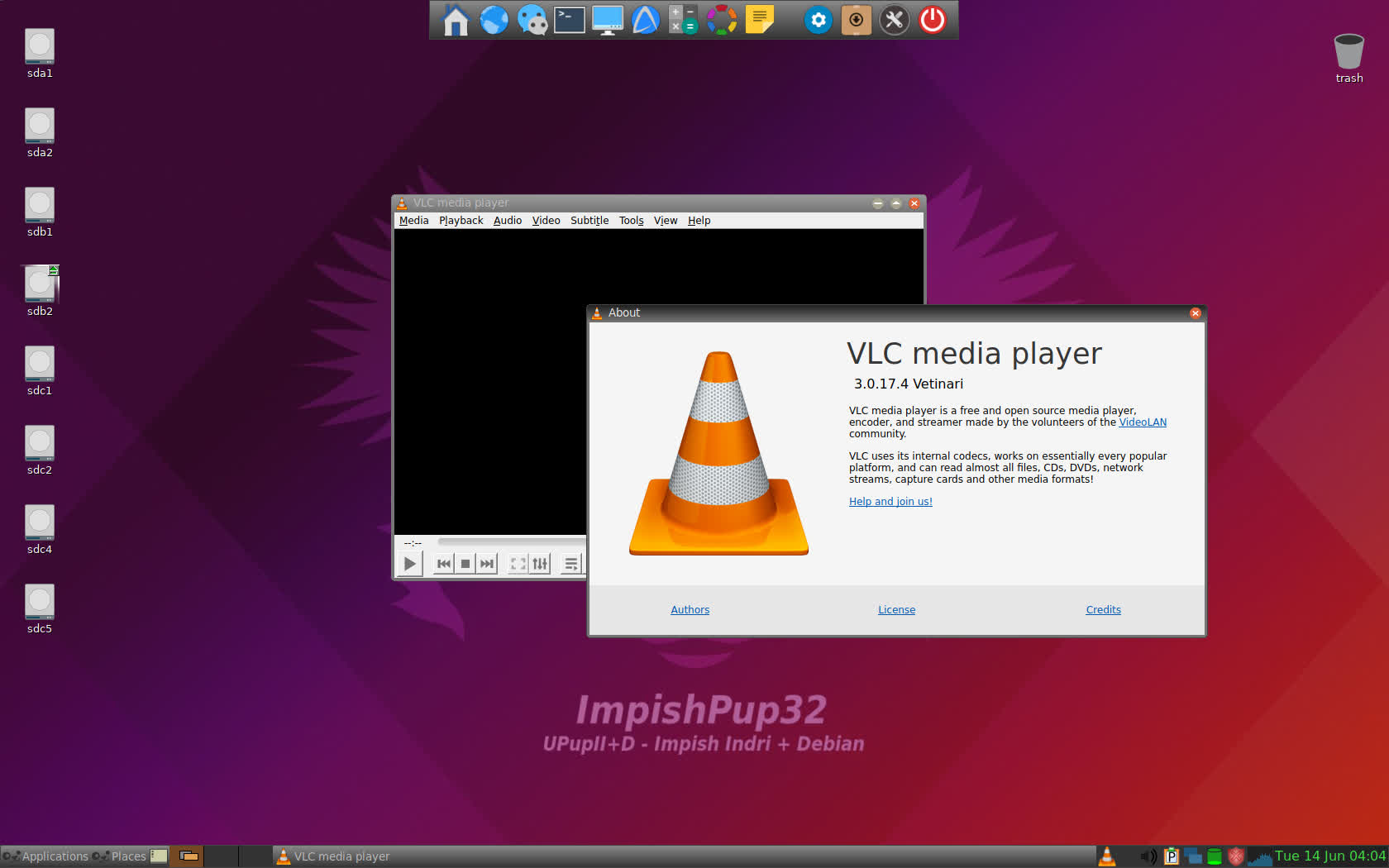This screenshot has width=1389, height=868.
Task: Click the show desktop icon beside Places
Action: tap(159, 856)
